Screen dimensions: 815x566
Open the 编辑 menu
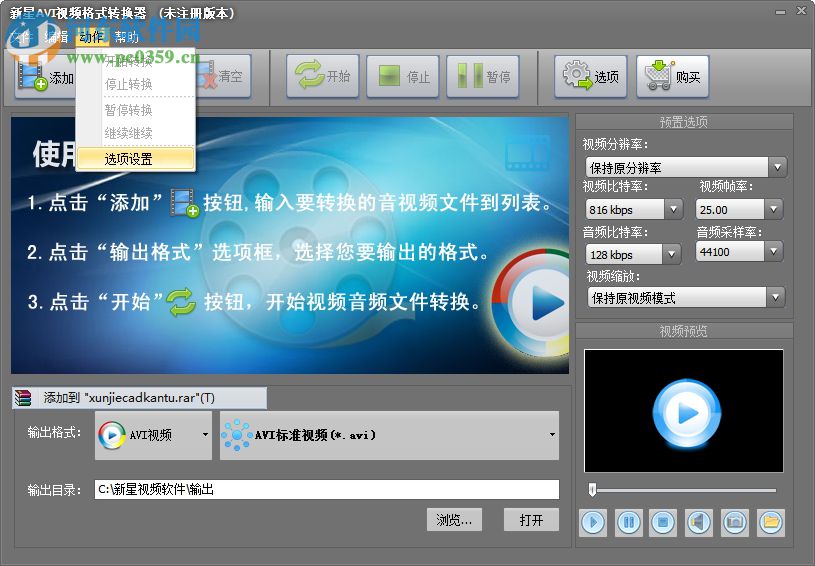56,36
